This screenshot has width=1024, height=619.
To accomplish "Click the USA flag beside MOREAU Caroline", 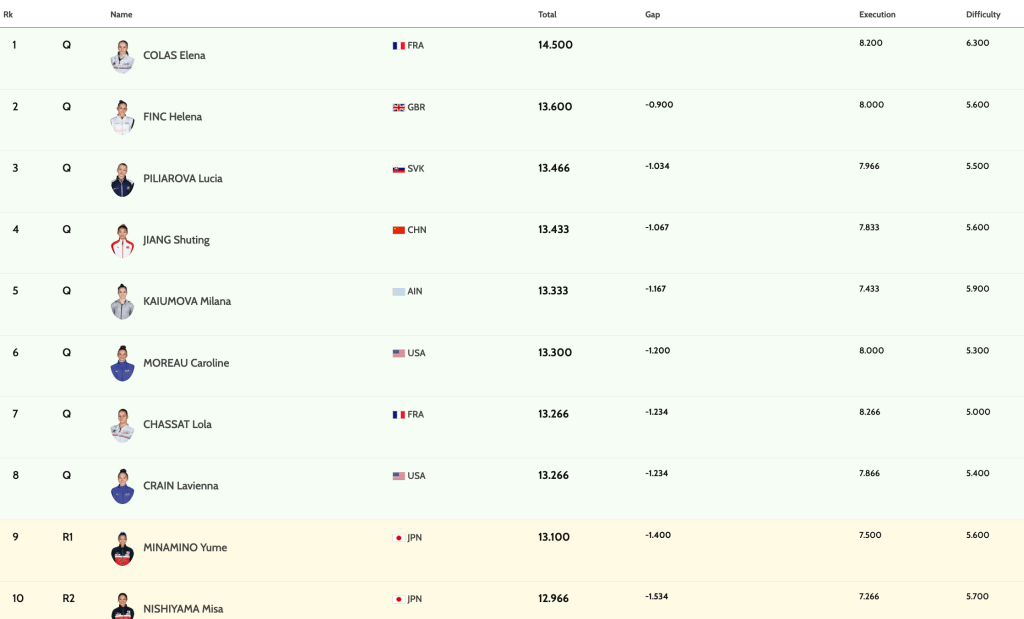I will [398, 353].
